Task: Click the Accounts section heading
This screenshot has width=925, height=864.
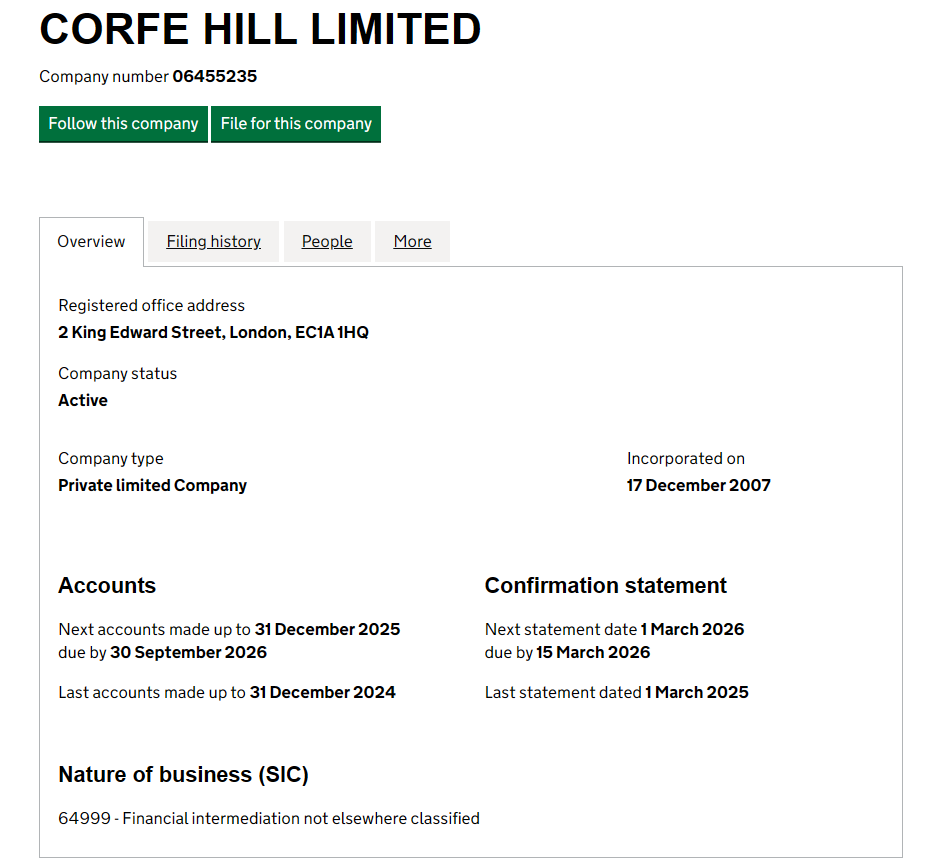Action: point(107,586)
